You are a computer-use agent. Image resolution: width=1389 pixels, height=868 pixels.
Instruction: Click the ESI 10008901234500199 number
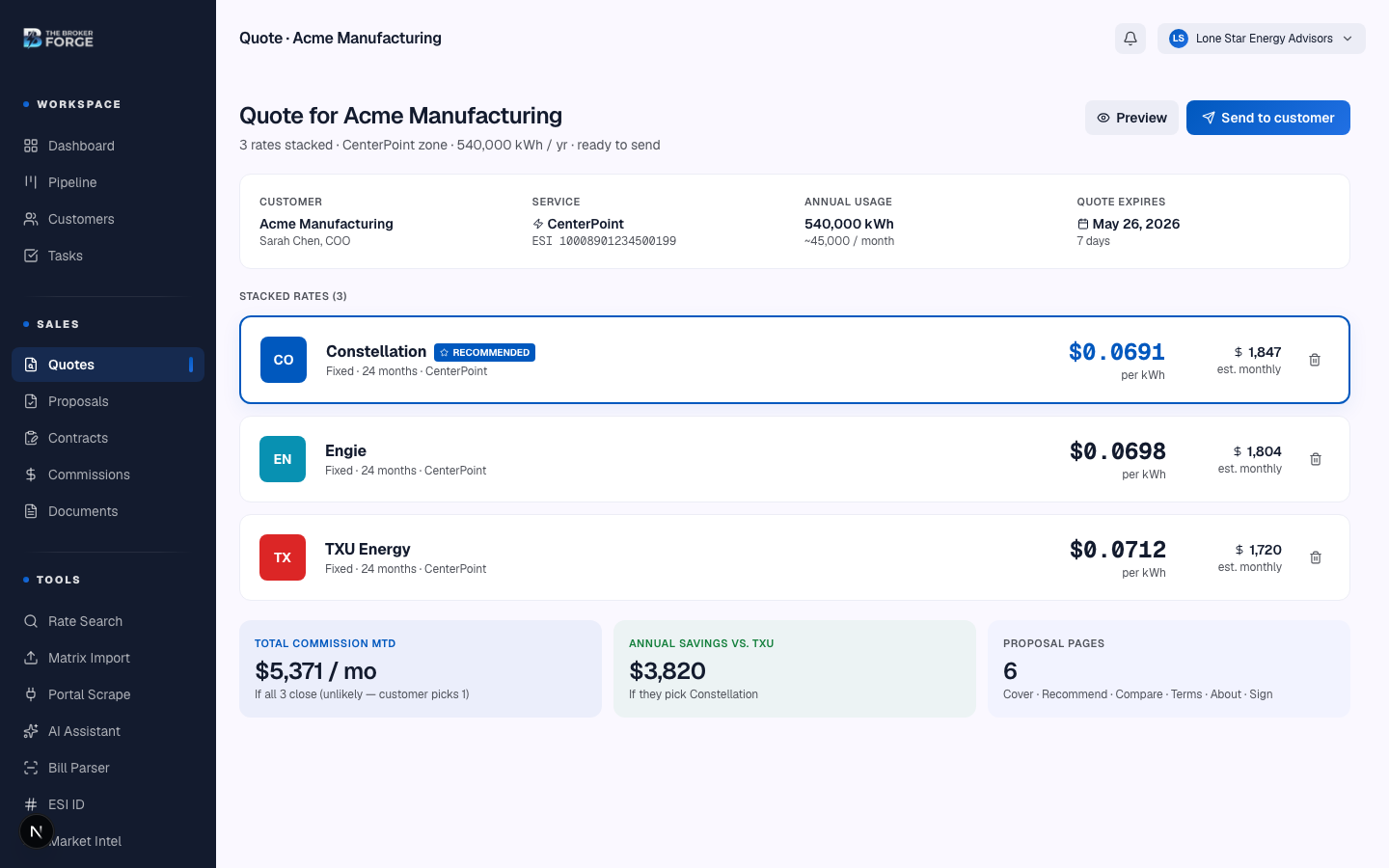point(604,241)
